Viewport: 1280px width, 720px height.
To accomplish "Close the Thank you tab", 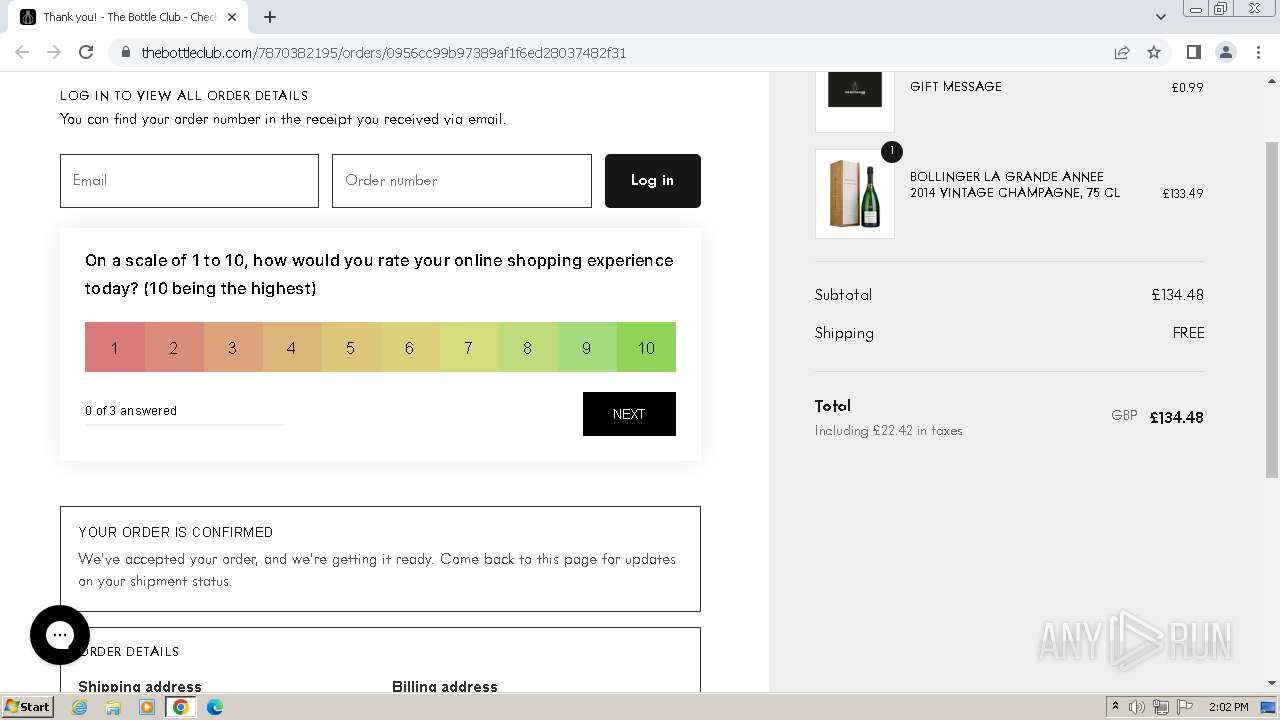I will pos(232,17).
